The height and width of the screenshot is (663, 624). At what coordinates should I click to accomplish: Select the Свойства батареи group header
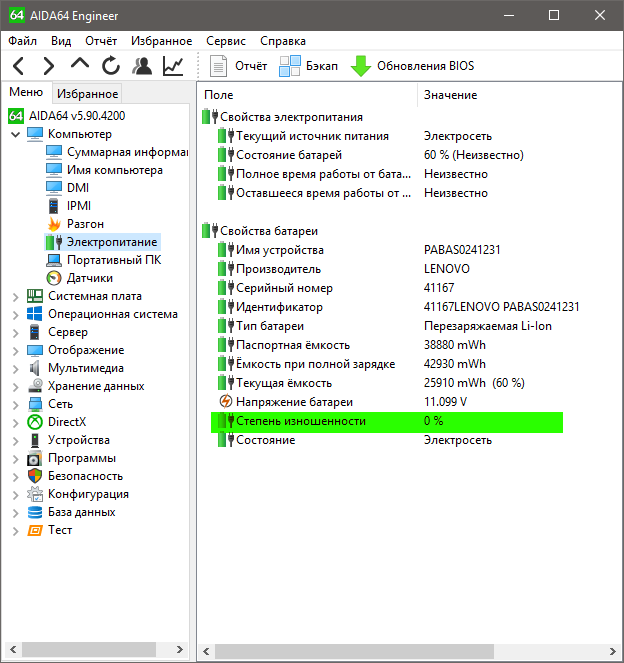coord(260,231)
